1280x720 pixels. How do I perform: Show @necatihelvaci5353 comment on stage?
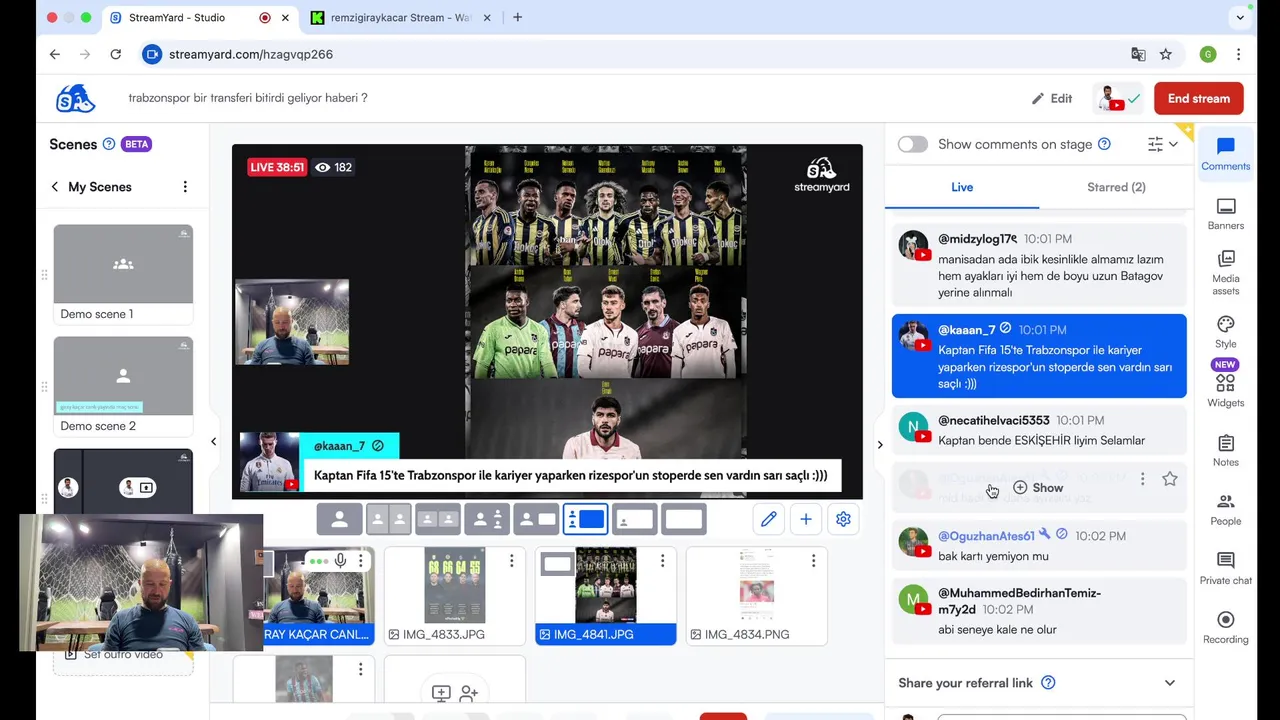[x=1039, y=430]
